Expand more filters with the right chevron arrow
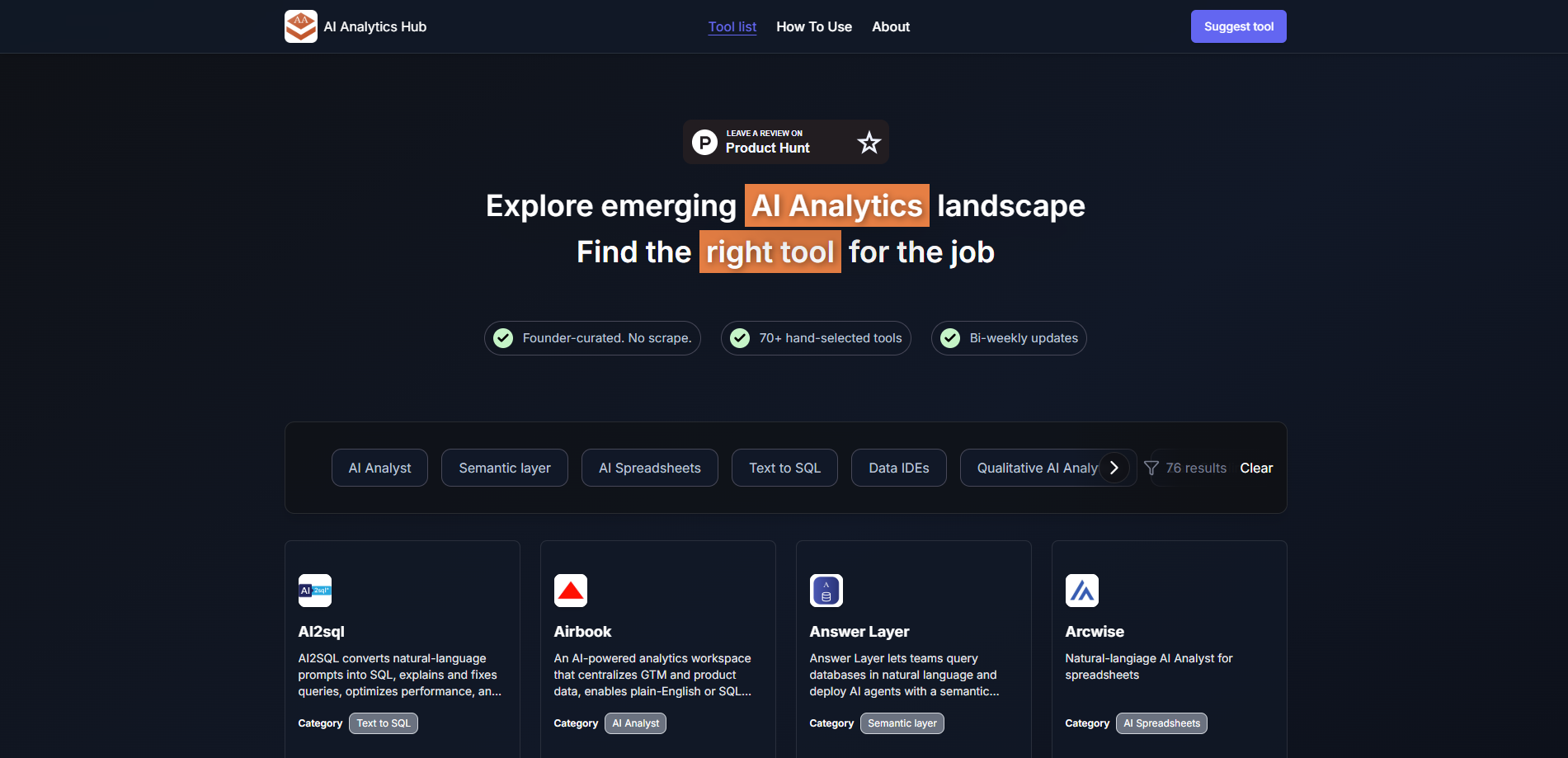This screenshot has height=758, width=1568. pyautogui.click(x=1115, y=467)
